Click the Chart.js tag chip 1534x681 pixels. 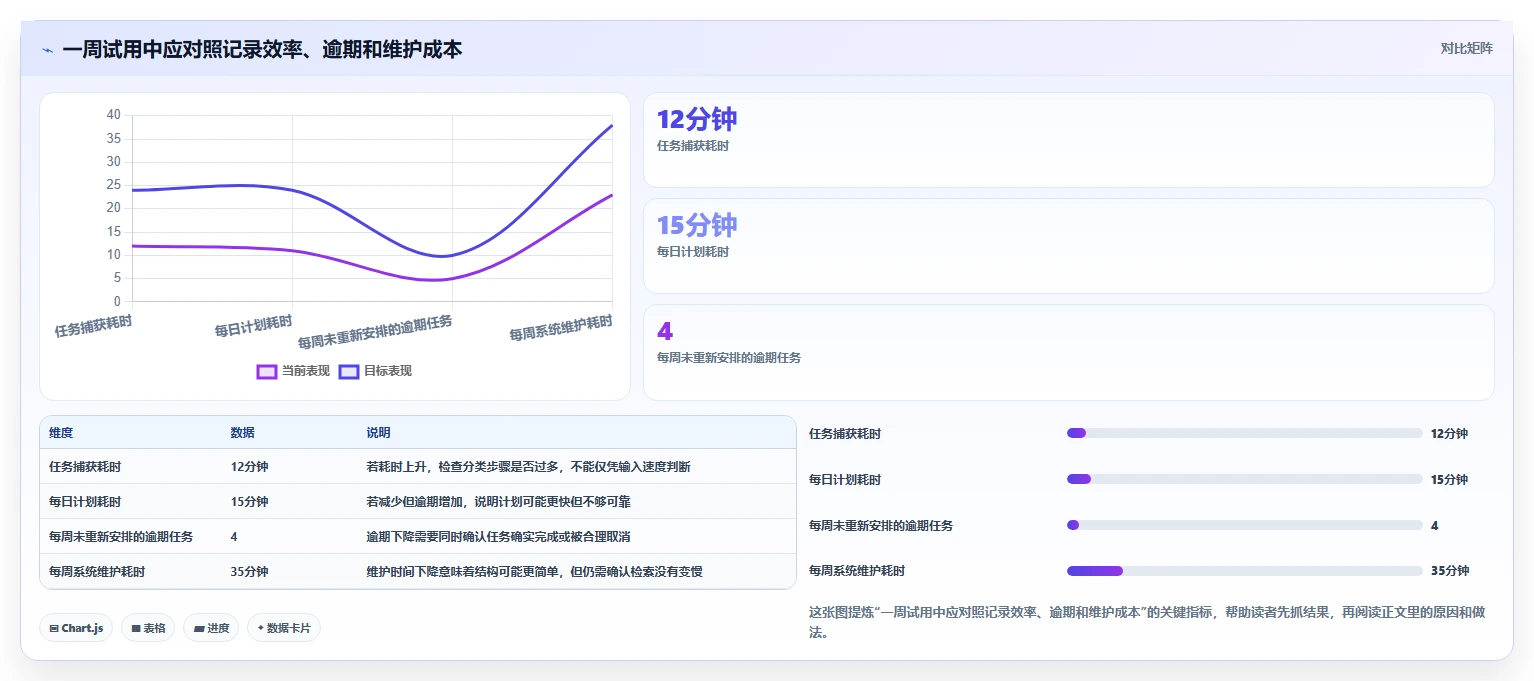point(77,628)
